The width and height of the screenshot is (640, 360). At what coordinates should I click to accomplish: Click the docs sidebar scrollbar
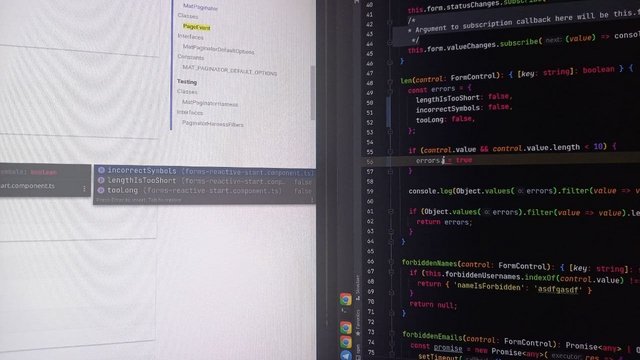pos(313,92)
